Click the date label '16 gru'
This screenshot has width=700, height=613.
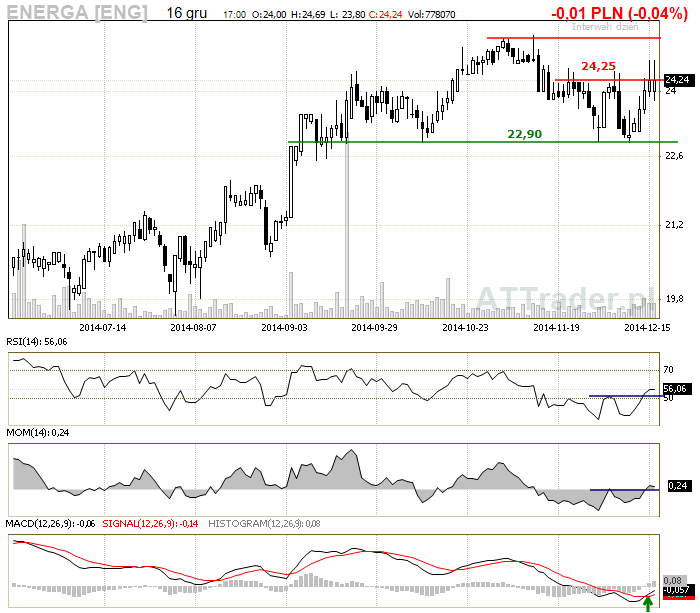pos(187,13)
